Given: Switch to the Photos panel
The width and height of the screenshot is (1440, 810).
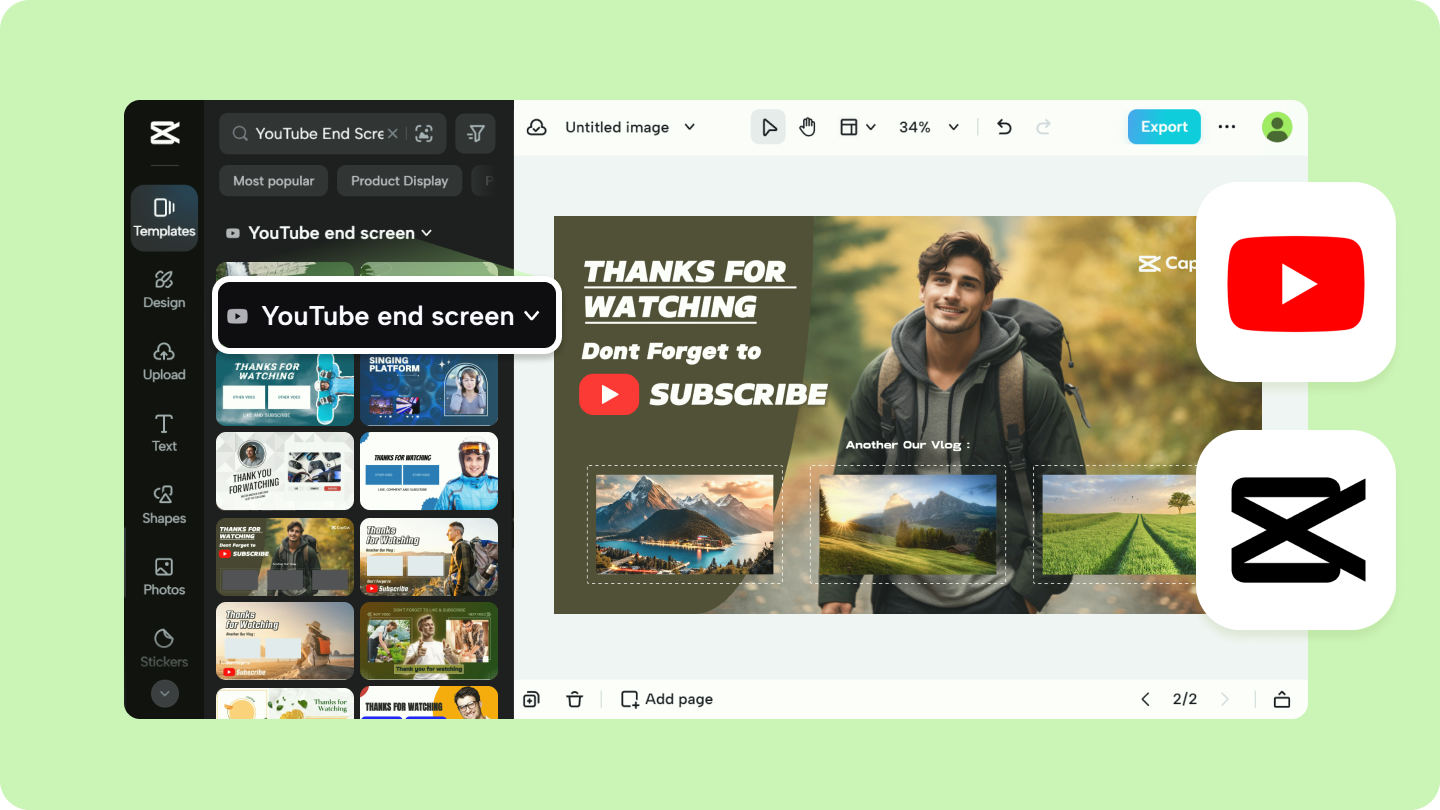Looking at the screenshot, I should click(x=163, y=577).
